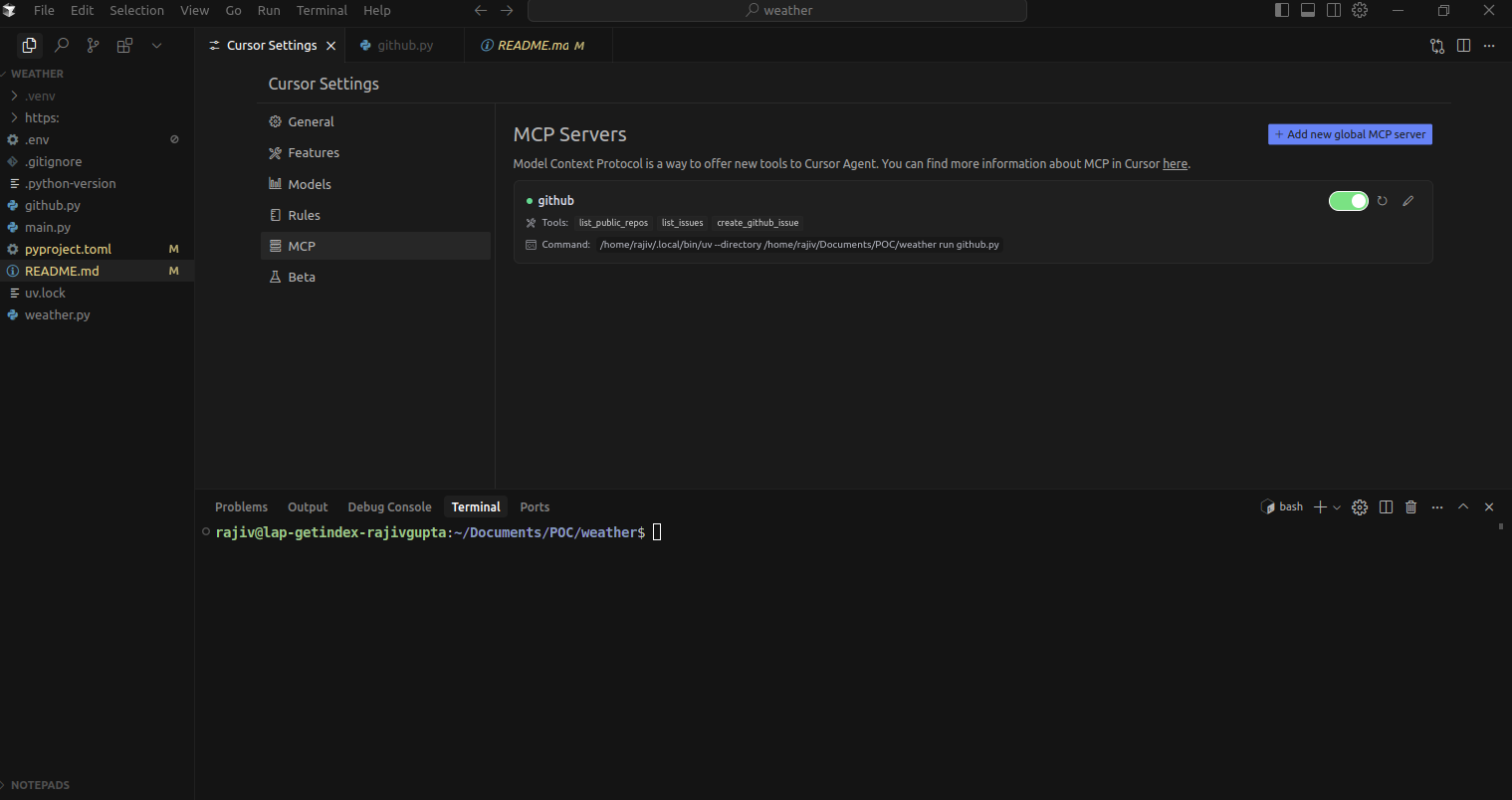Open the File menu
The width and height of the screenshot is (1512, 800).
pyautogui.click(x=44, y=10)
